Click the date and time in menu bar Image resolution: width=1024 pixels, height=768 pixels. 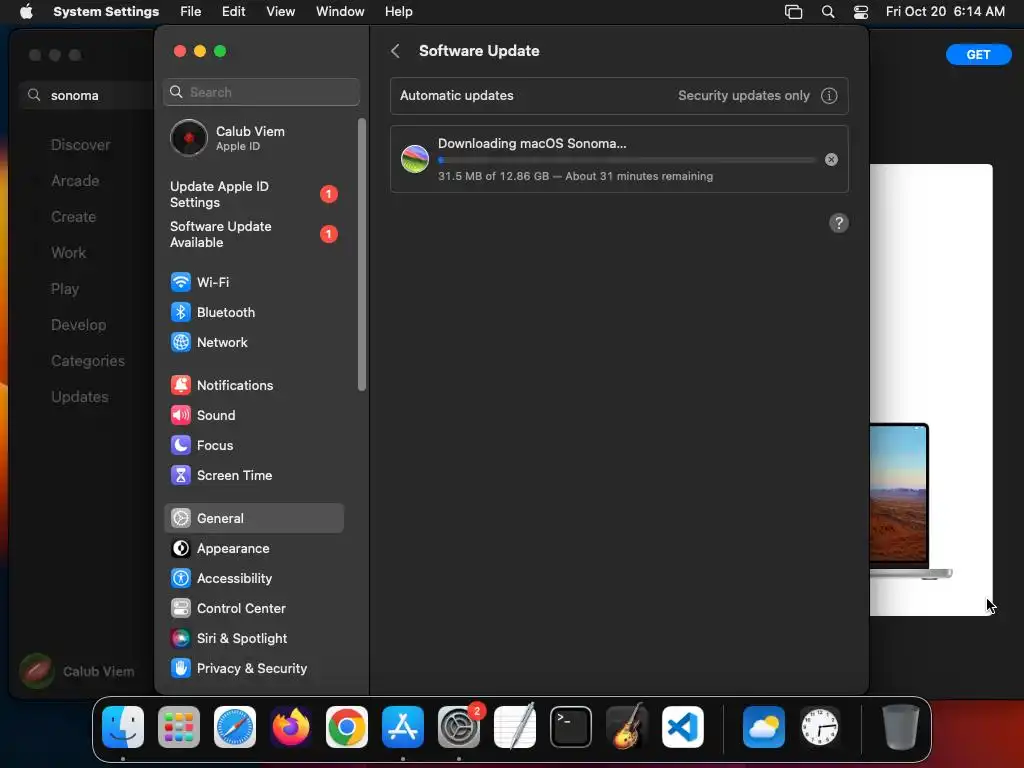tap(945, 12)
